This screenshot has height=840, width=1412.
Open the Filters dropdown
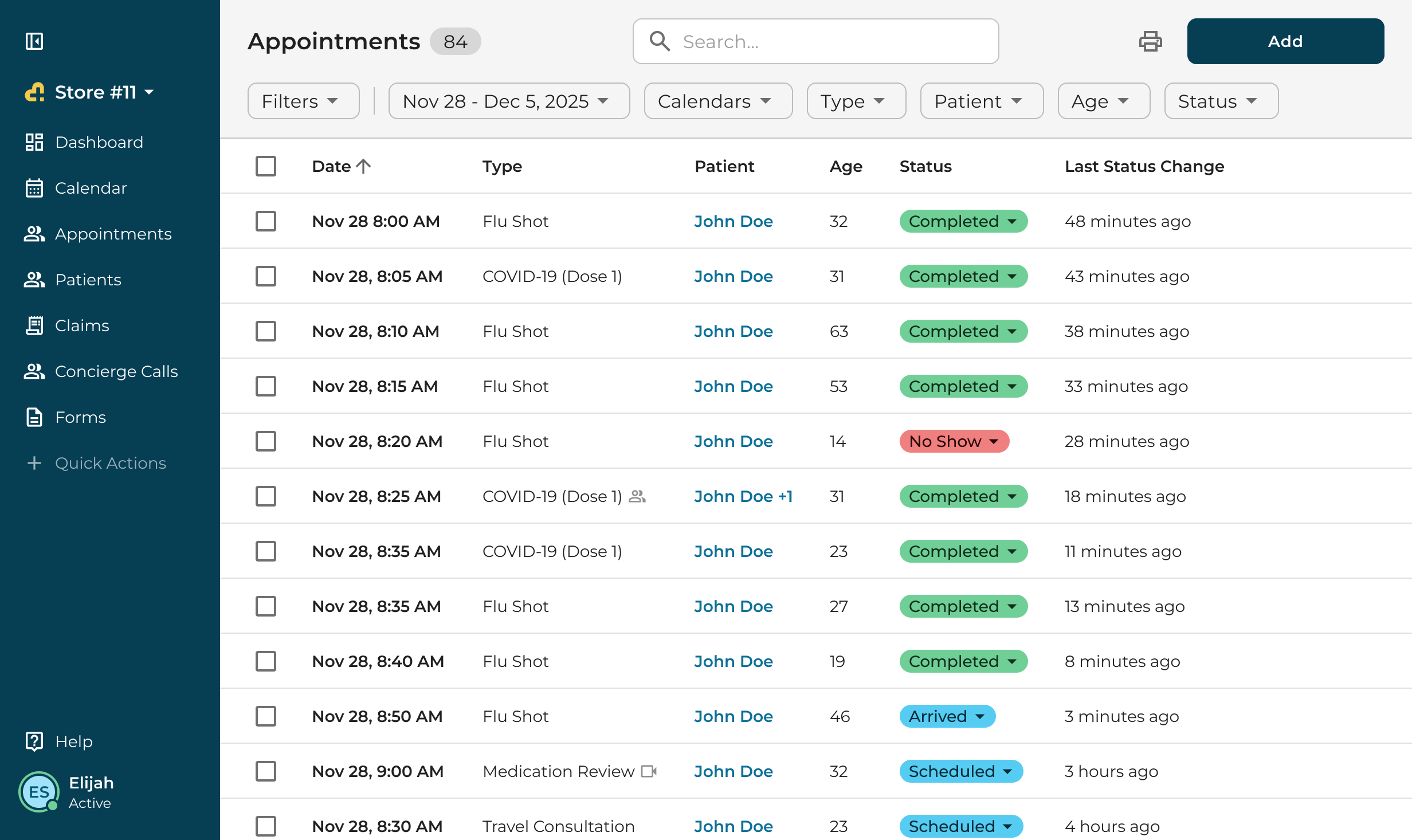(304, 101)
